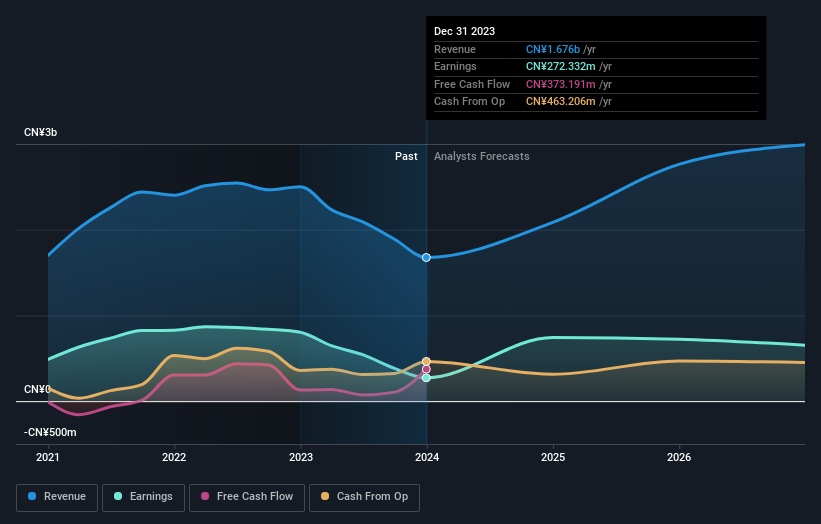The image size is (821, 524).
Task: Toggle the Earnings series legend button
Action: [x=143, y=497]
